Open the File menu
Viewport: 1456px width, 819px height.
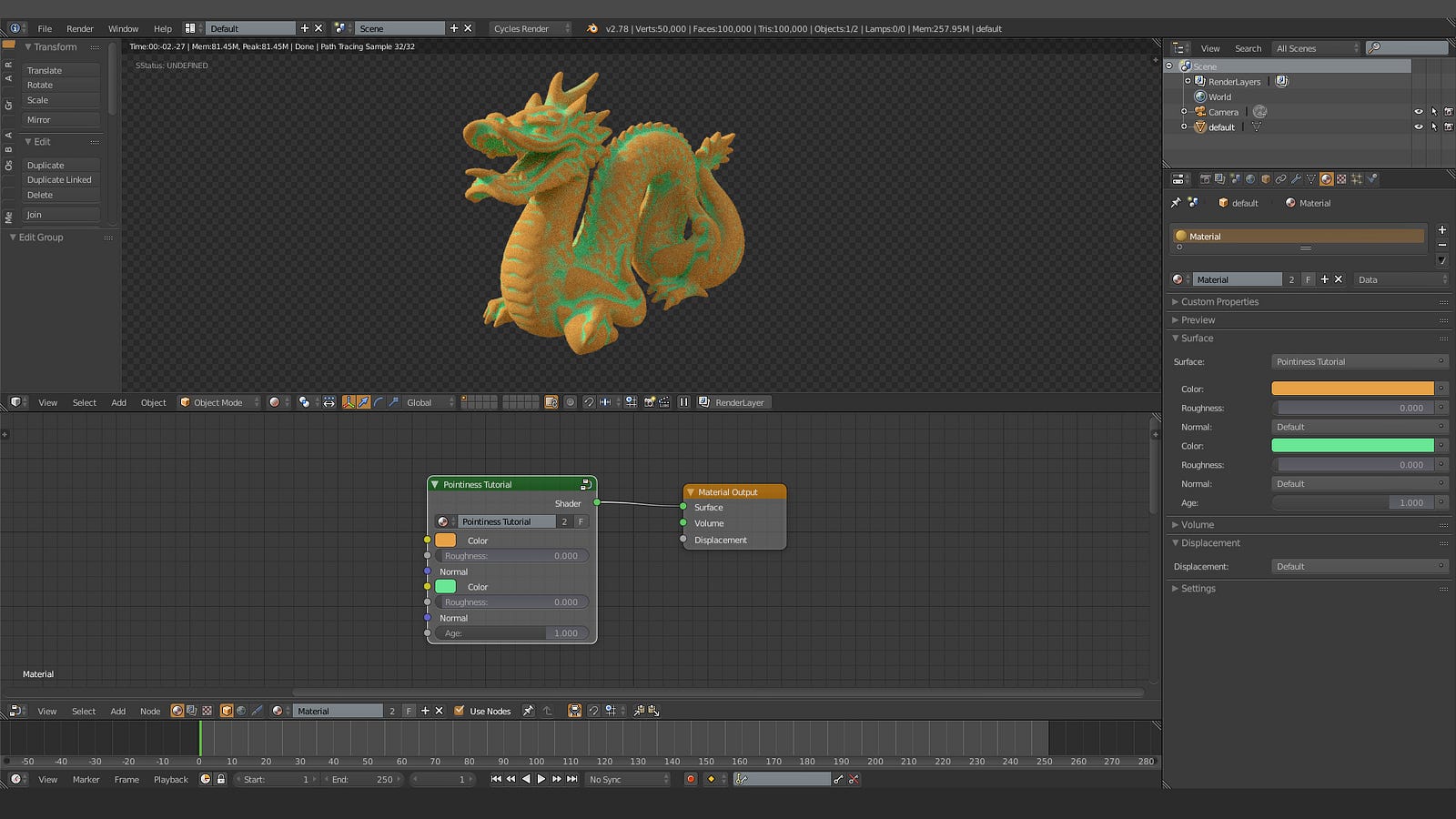pyautogui.click(x=45, y=28)
